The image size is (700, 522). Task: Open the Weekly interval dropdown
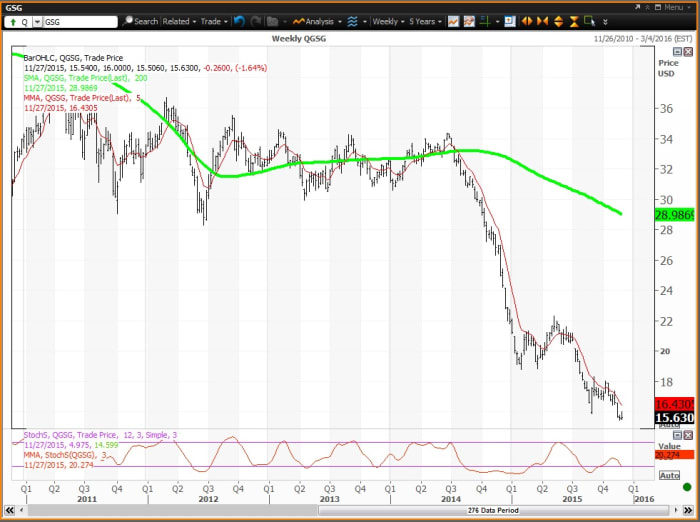(x=386, y=21)
